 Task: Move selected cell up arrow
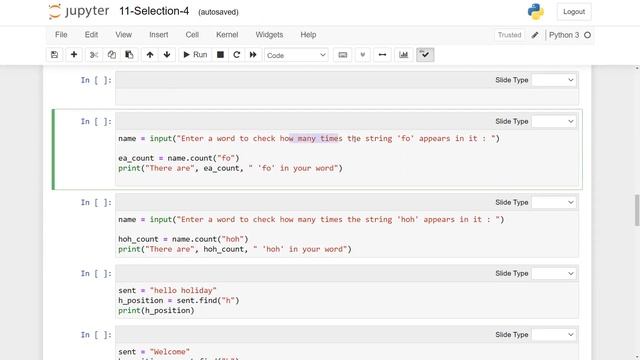pos(150,55)
